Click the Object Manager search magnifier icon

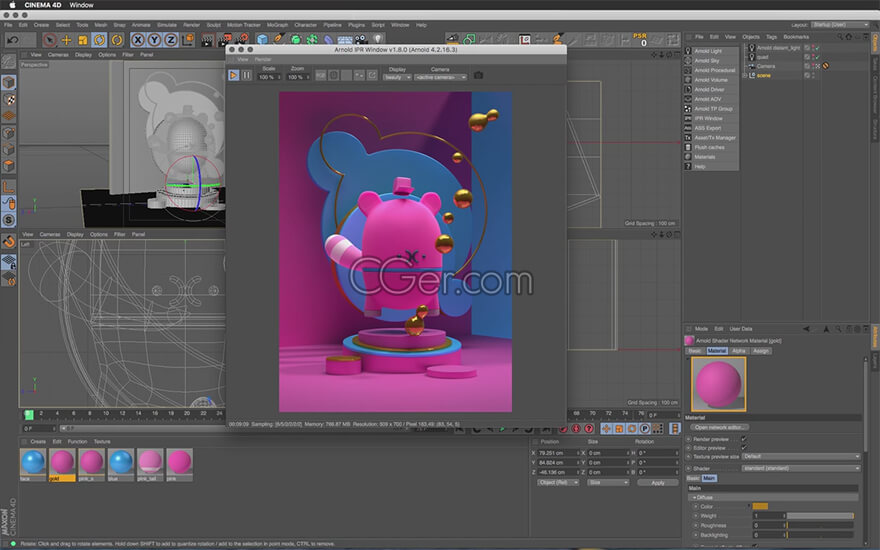[x=840, y=37]
